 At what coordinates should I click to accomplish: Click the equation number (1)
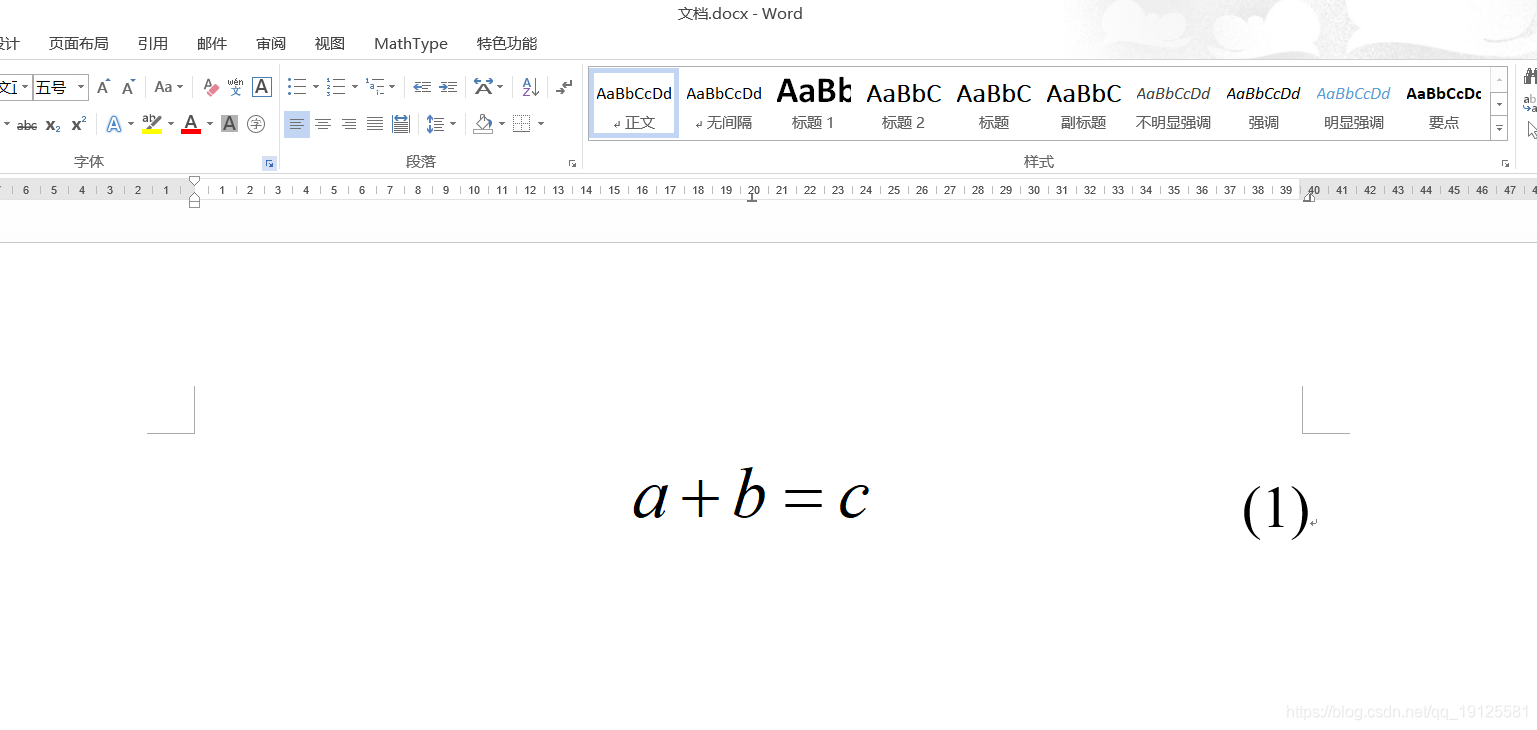click(1276, 510)
